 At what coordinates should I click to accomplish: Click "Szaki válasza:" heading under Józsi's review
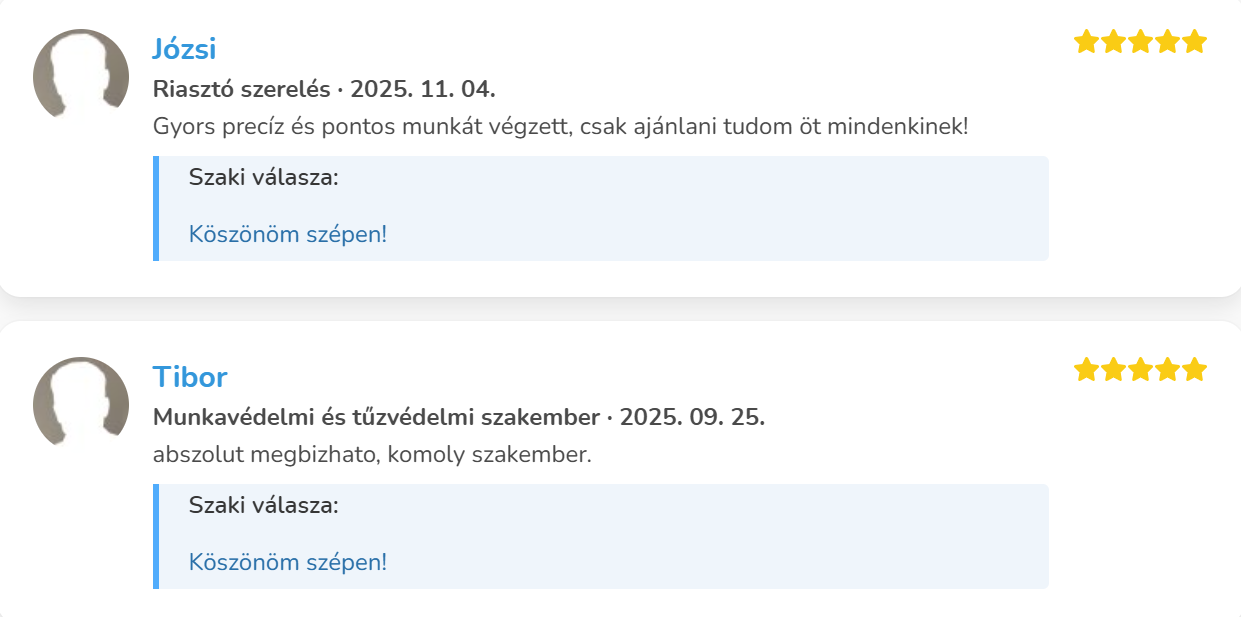coord(264,178)
